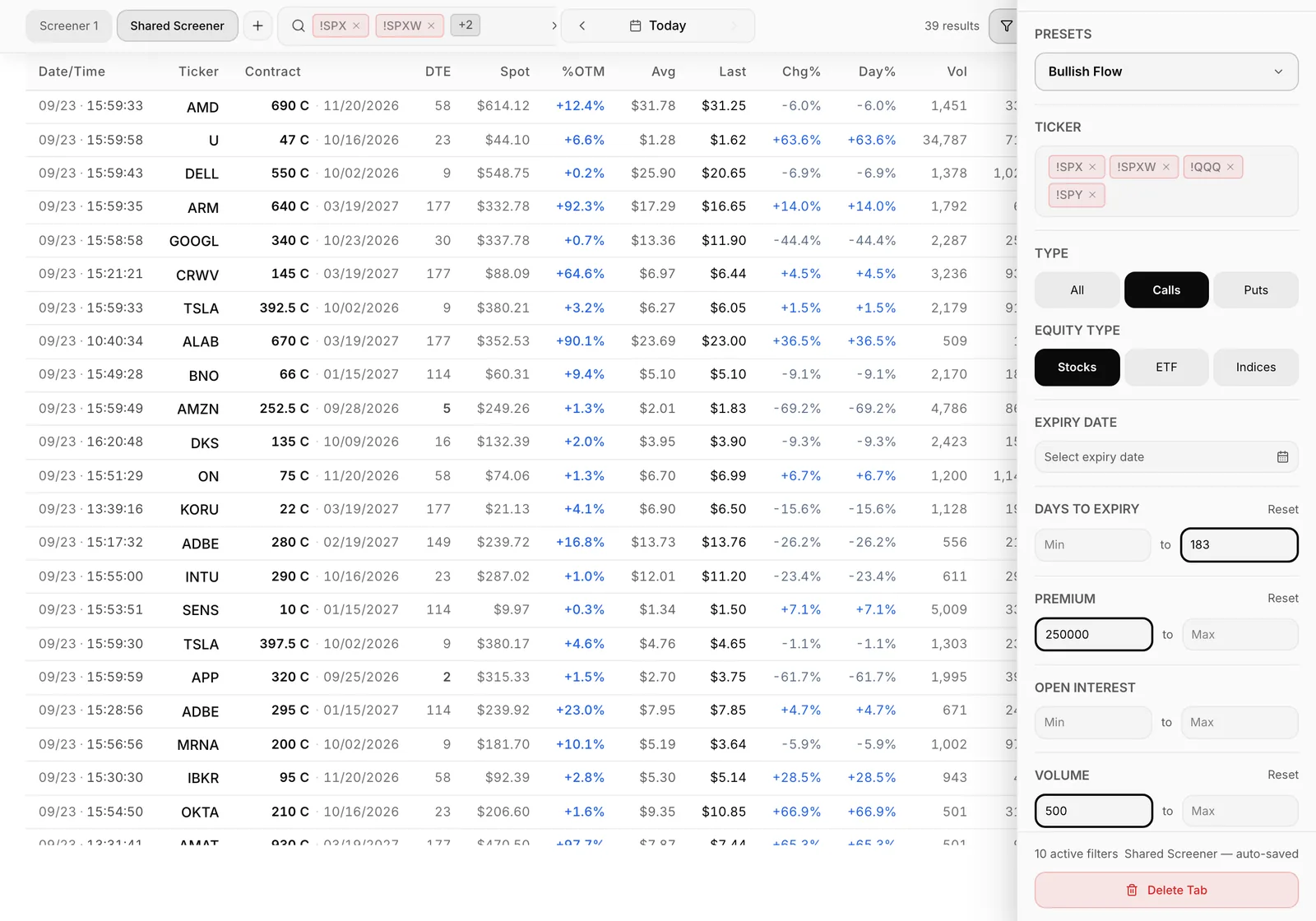
Task: Click Premium min field showing 250000
Action: [x=1093, y=635]
